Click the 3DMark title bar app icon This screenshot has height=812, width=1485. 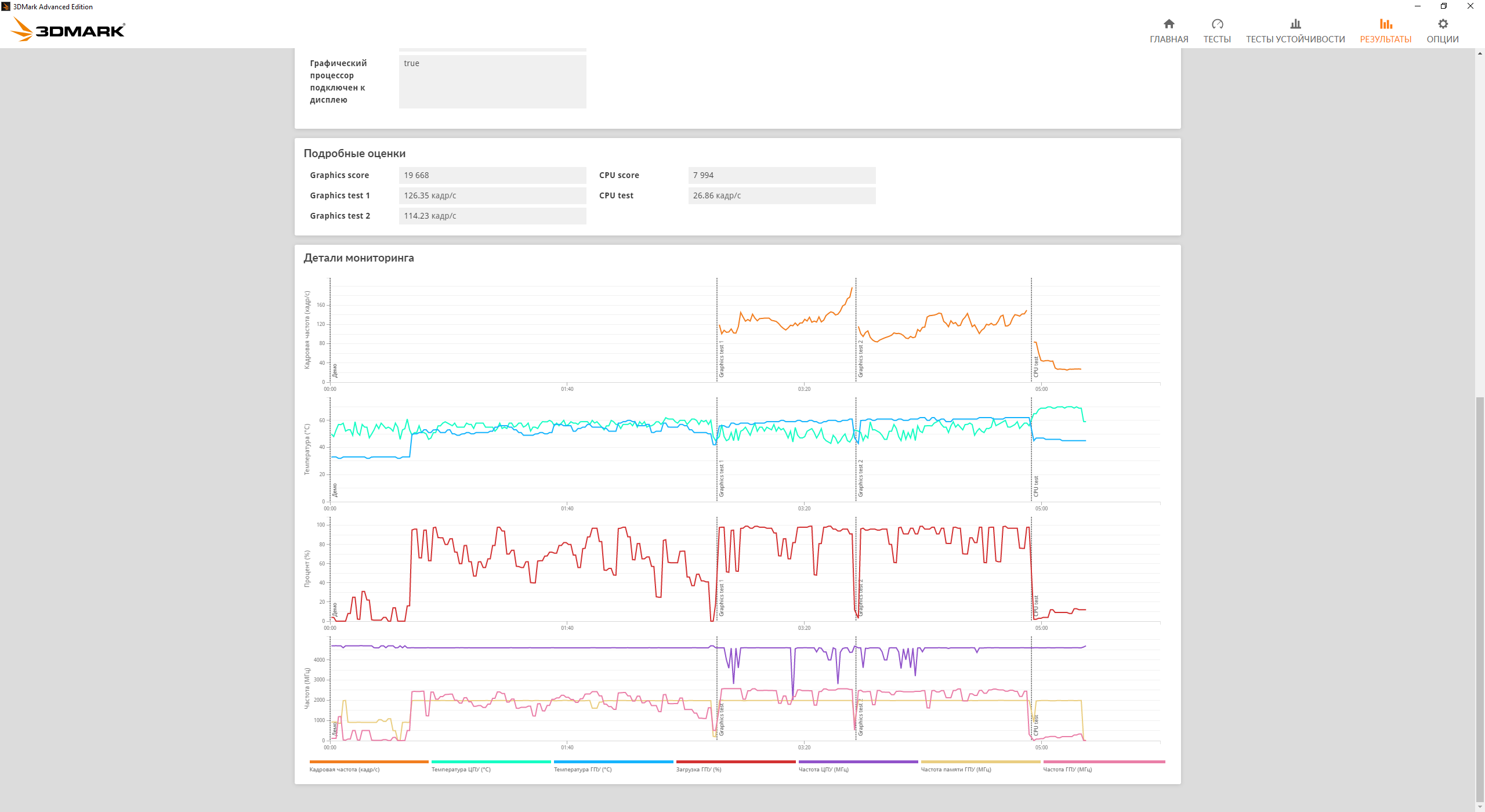[x=6, y=6]
